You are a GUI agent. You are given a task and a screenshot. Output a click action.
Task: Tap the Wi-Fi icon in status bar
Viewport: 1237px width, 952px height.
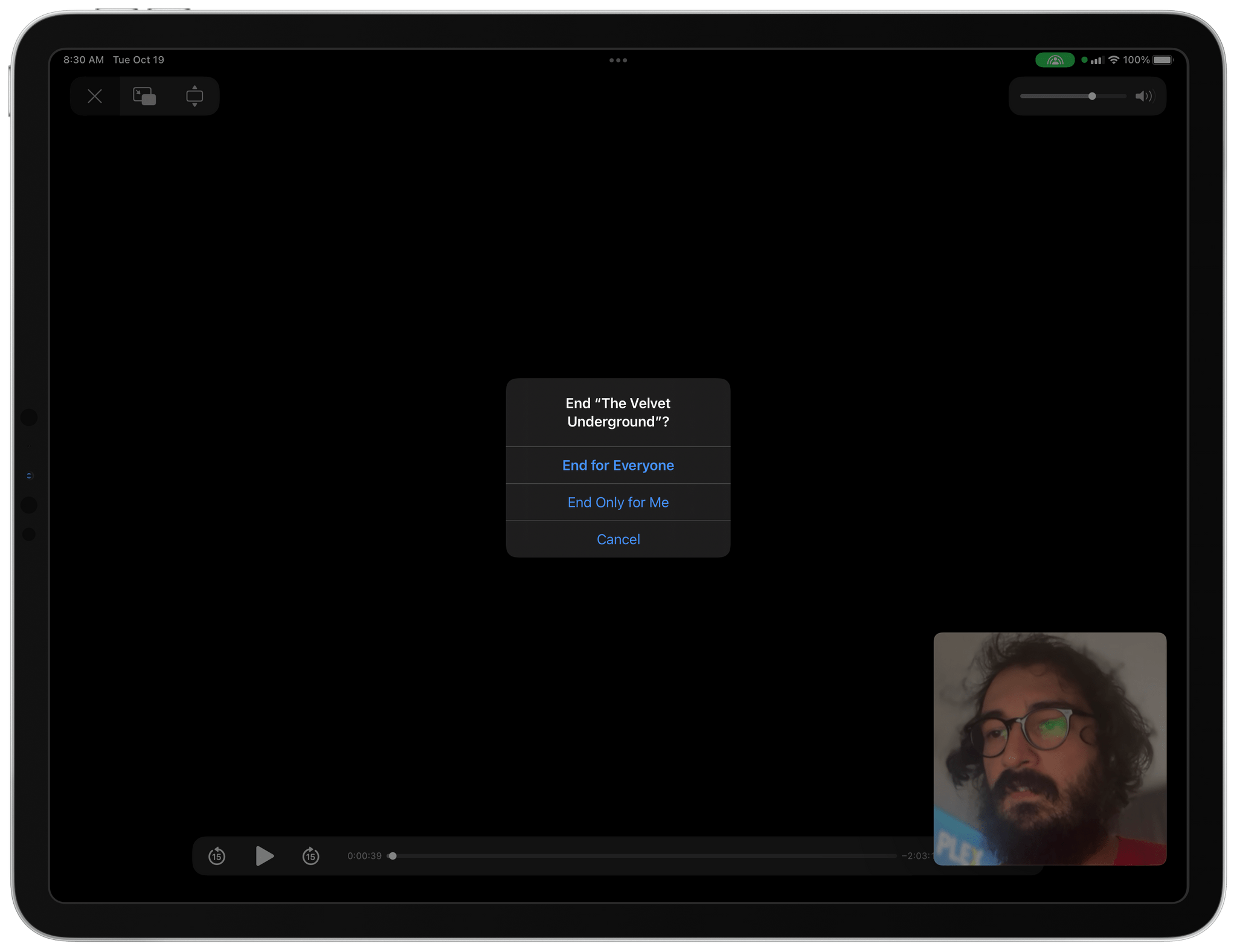pos(1114,60)
